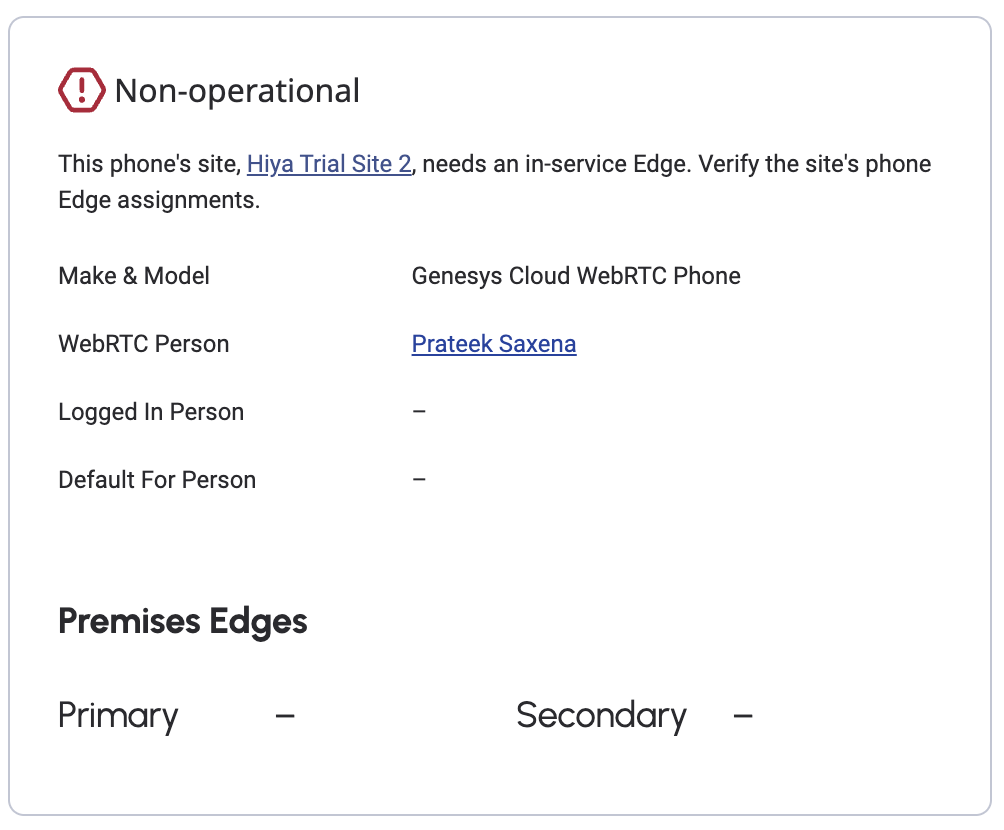Click the Premises Edges section heading
Viewport: 1004px width, 830px height.
[x=183, y=621]
